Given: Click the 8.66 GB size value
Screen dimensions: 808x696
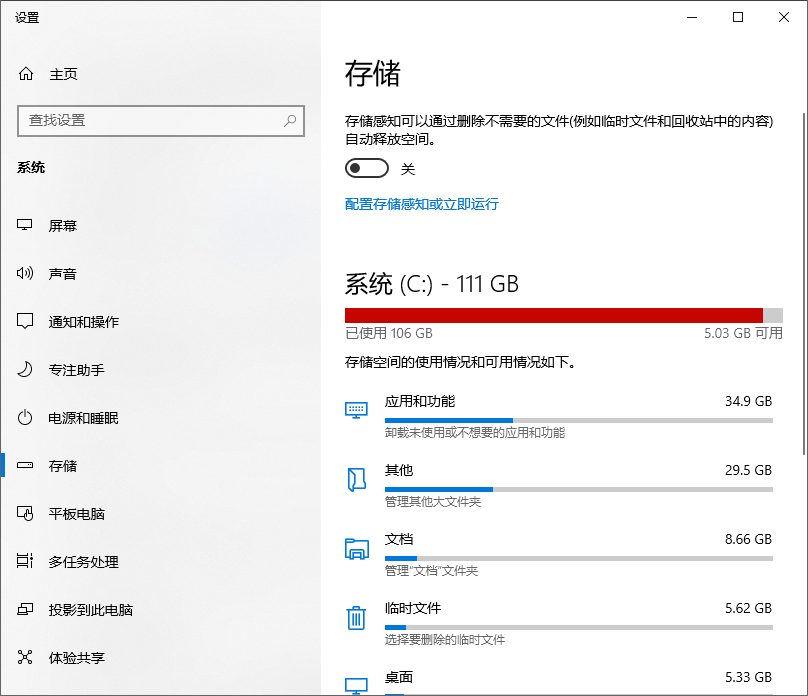Looking at the screenshot, I should pyautogui.click(x=748, y=539).
